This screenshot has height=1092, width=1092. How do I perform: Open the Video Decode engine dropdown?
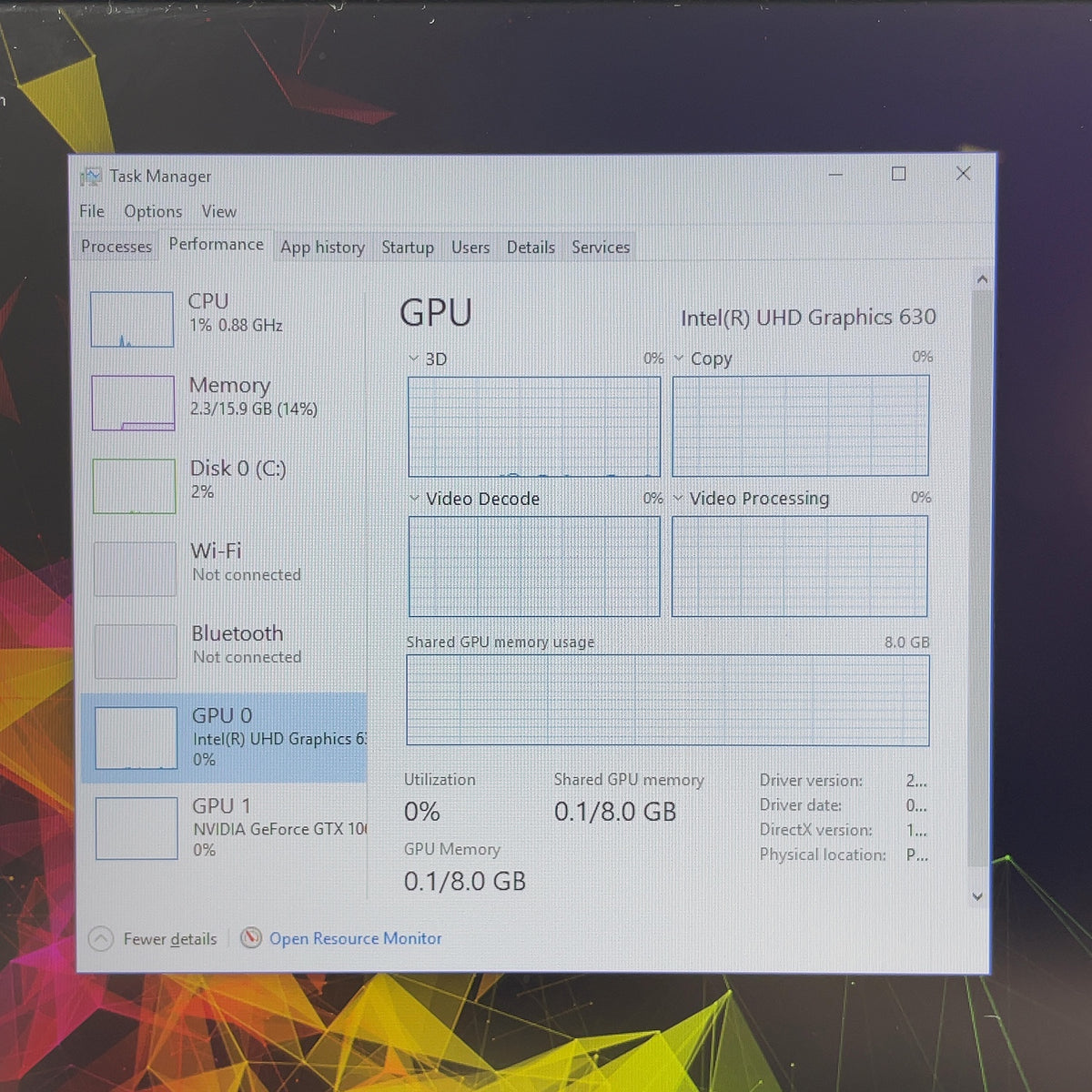tap(414, 499)
